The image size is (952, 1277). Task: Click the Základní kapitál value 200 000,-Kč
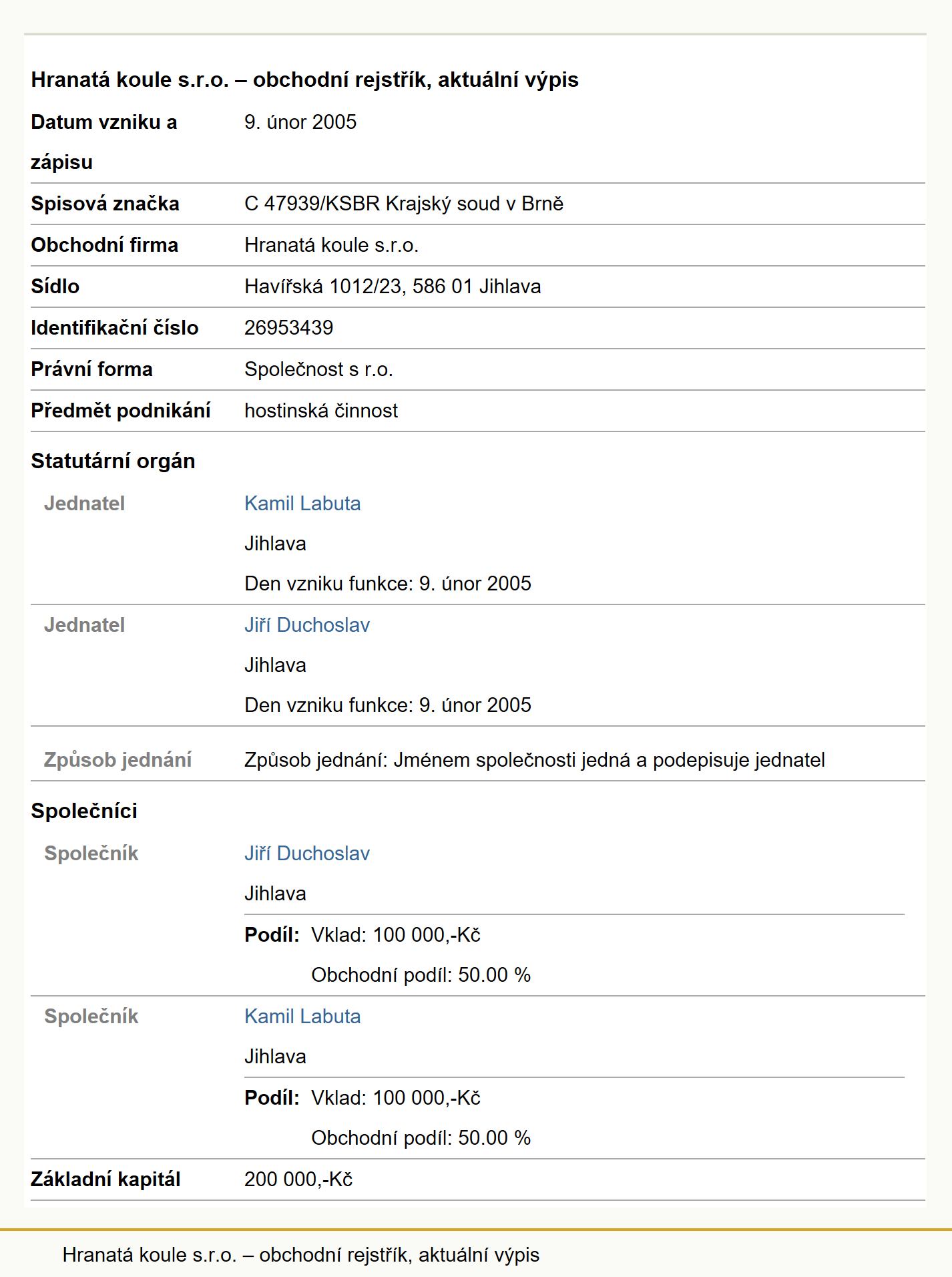point(298,1179)
